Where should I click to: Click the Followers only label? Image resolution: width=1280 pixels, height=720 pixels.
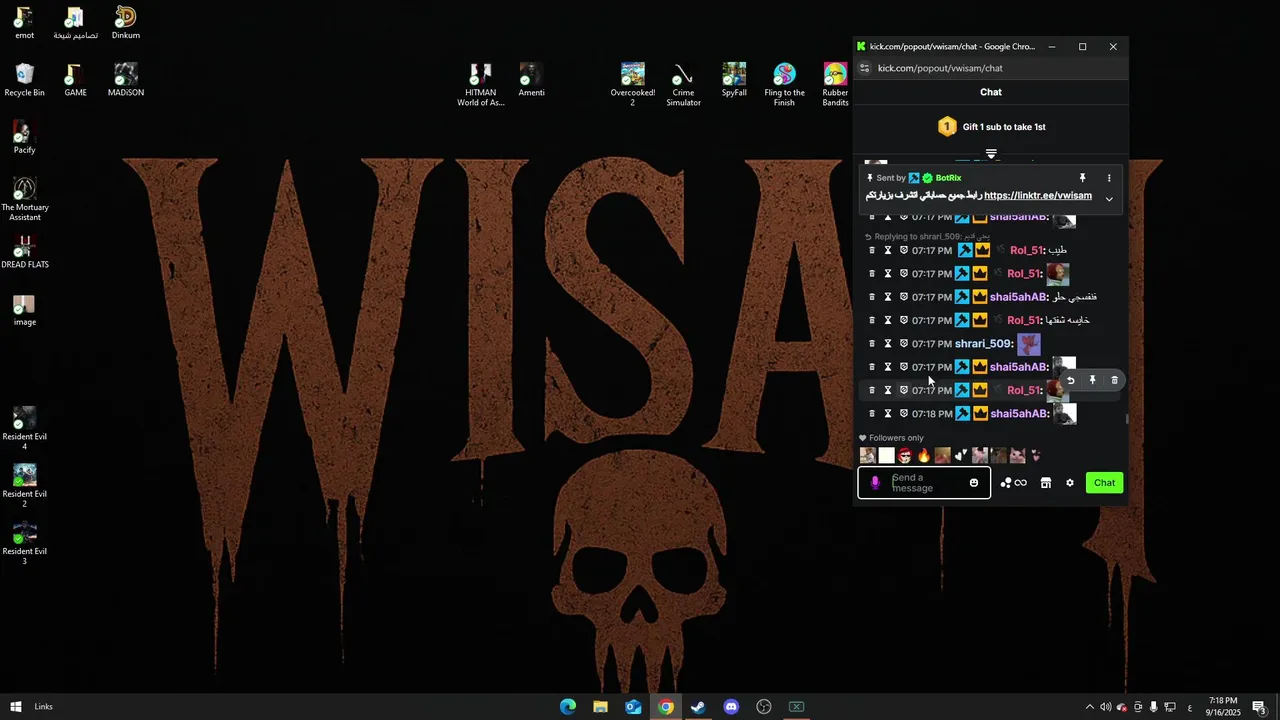click(896, 438)
